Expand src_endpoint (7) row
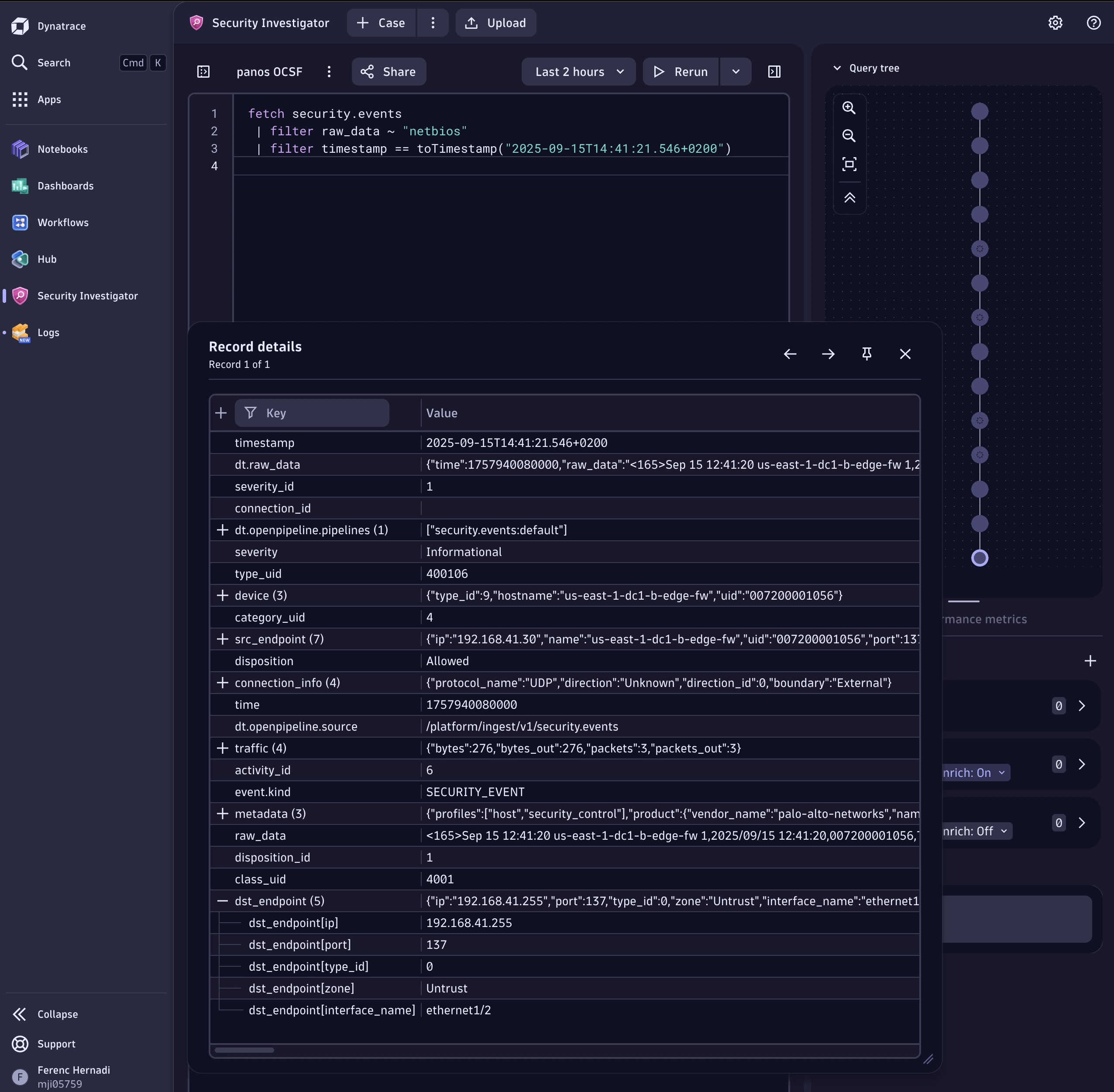The height and width of the screenshot is (1092, 1114). click(223, 639)
